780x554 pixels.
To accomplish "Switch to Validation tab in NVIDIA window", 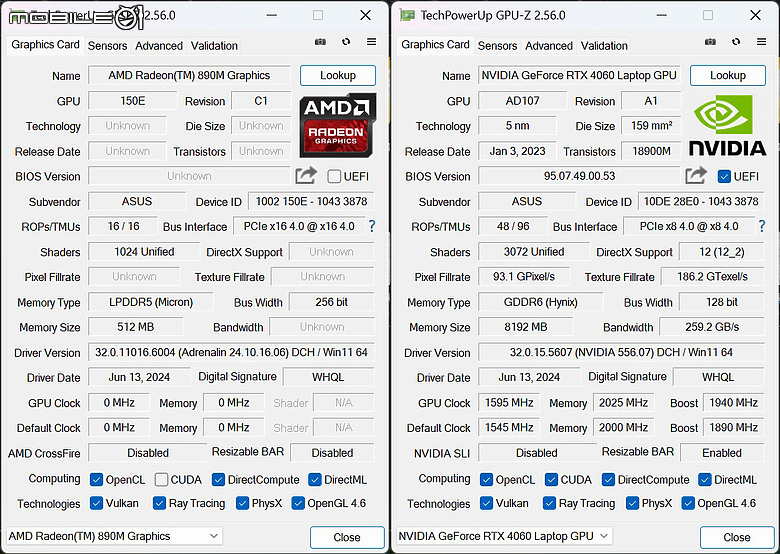I will point(604,46).
